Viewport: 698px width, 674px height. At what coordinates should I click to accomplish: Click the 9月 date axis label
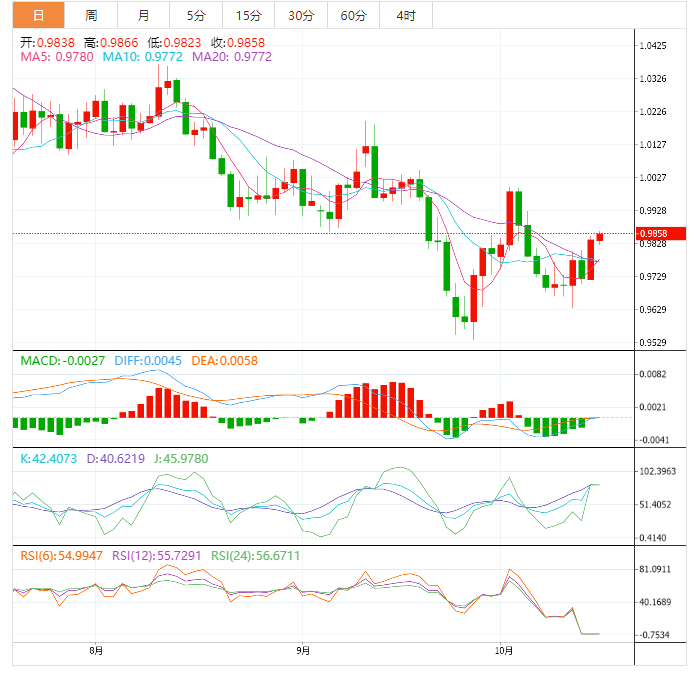[x=303, y=651]
